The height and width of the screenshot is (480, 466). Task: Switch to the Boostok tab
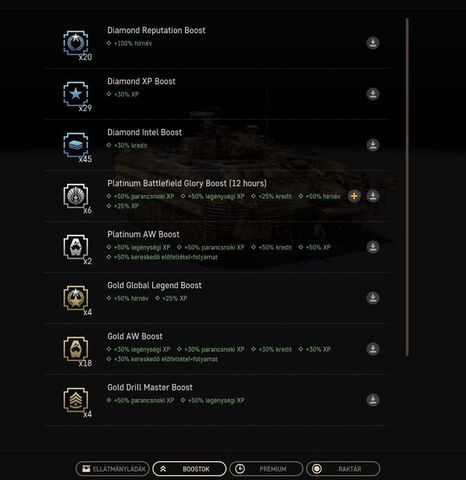[189, 469]
